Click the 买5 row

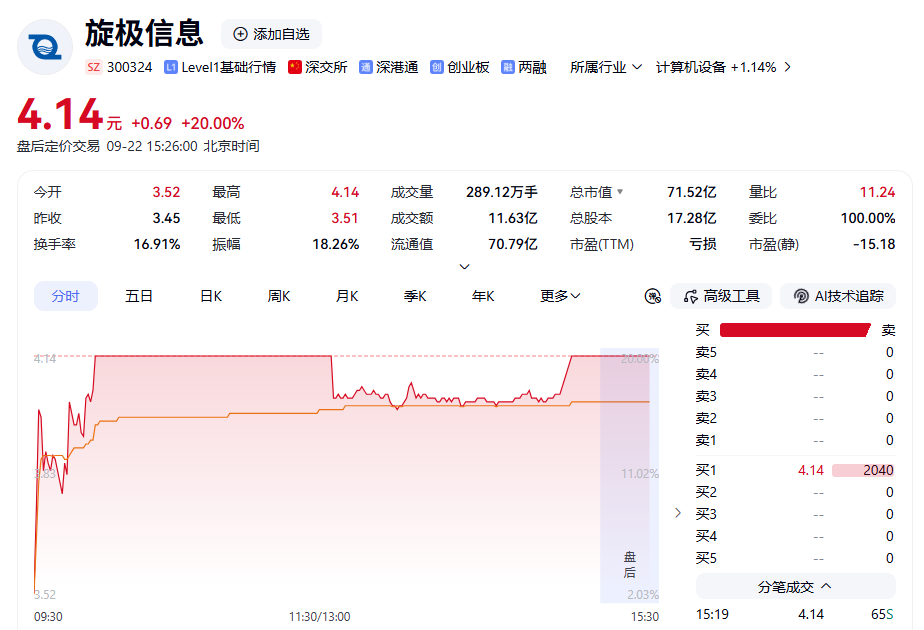tap(795, 558)
